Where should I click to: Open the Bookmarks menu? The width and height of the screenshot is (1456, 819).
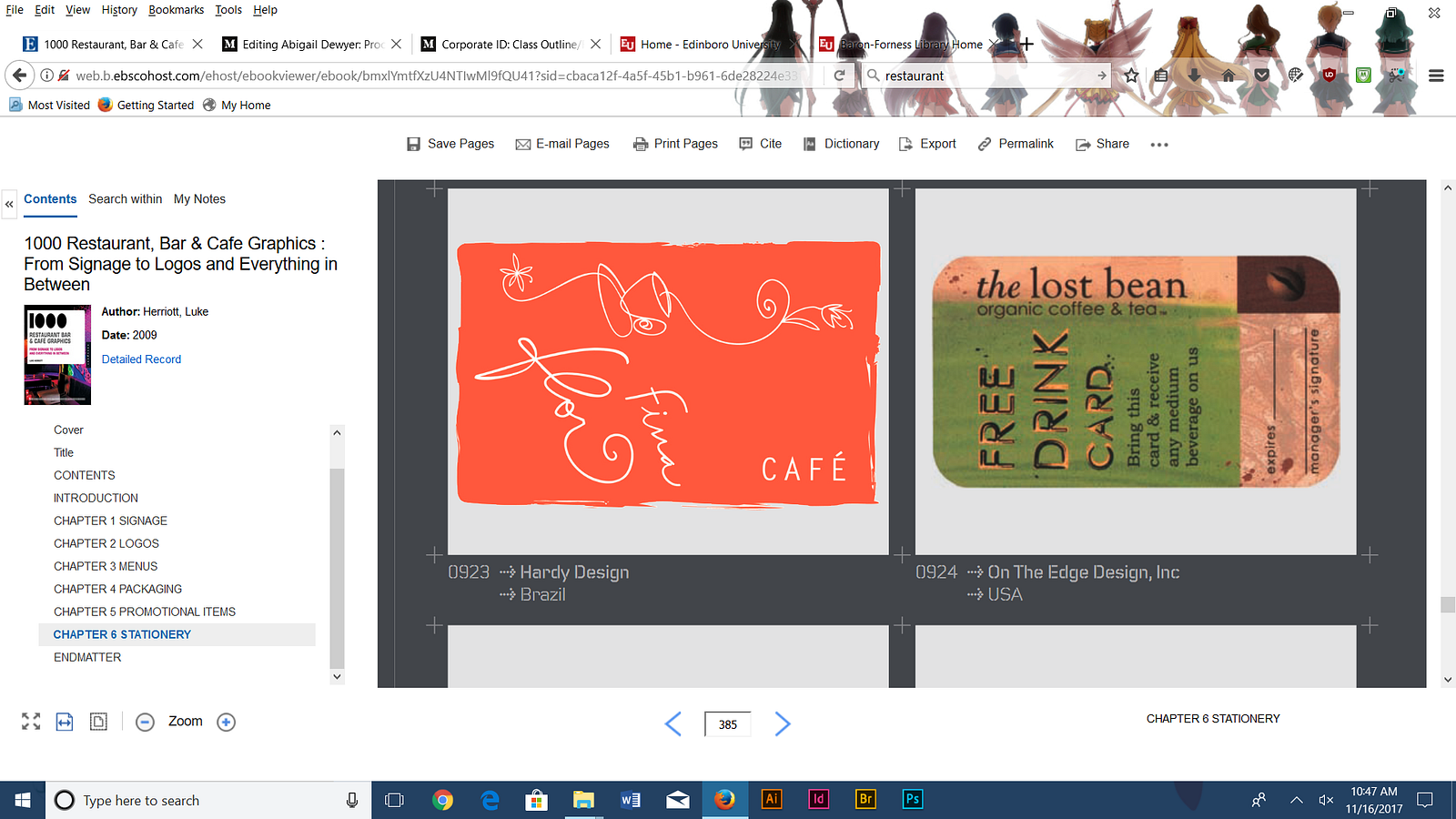click(177, 10)
